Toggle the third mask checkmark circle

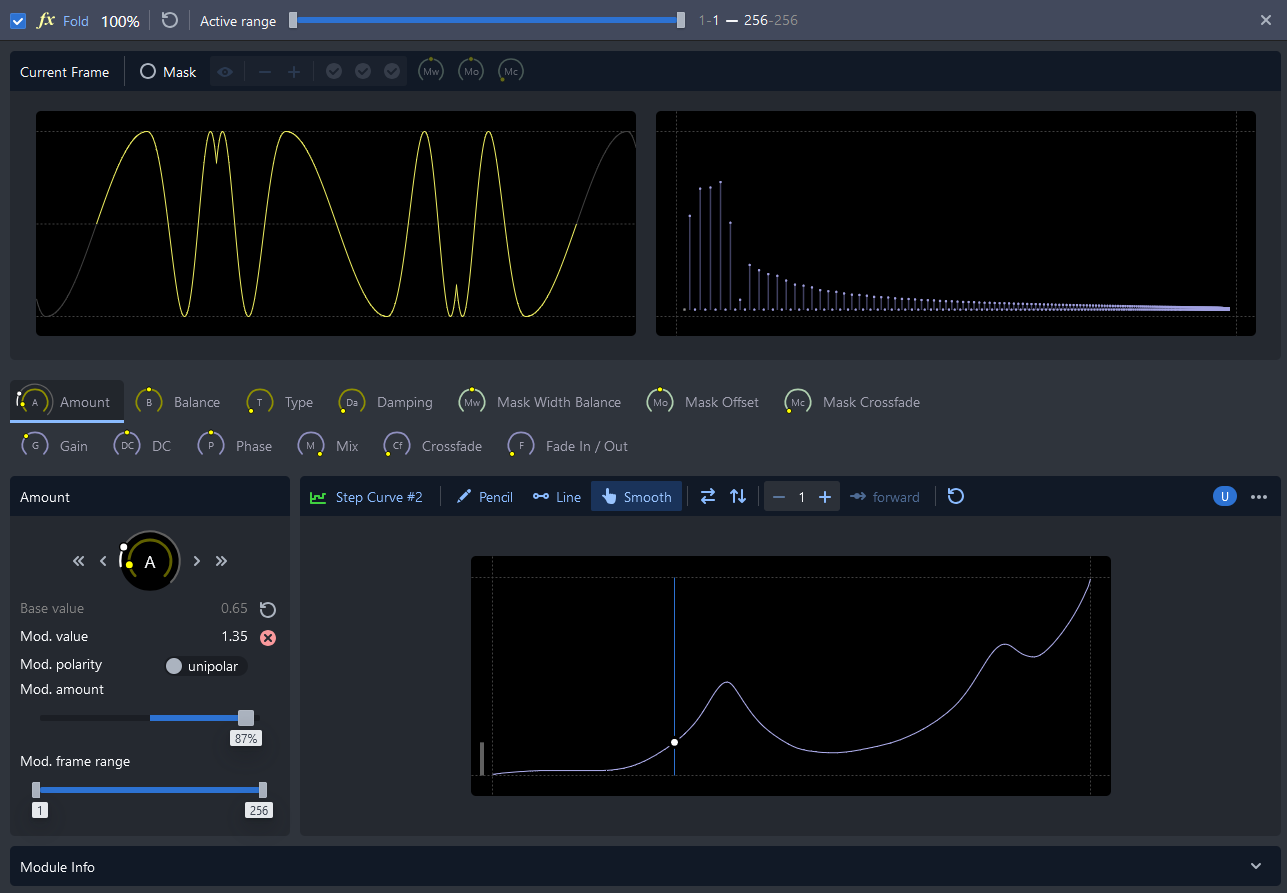tap(392, 71)
